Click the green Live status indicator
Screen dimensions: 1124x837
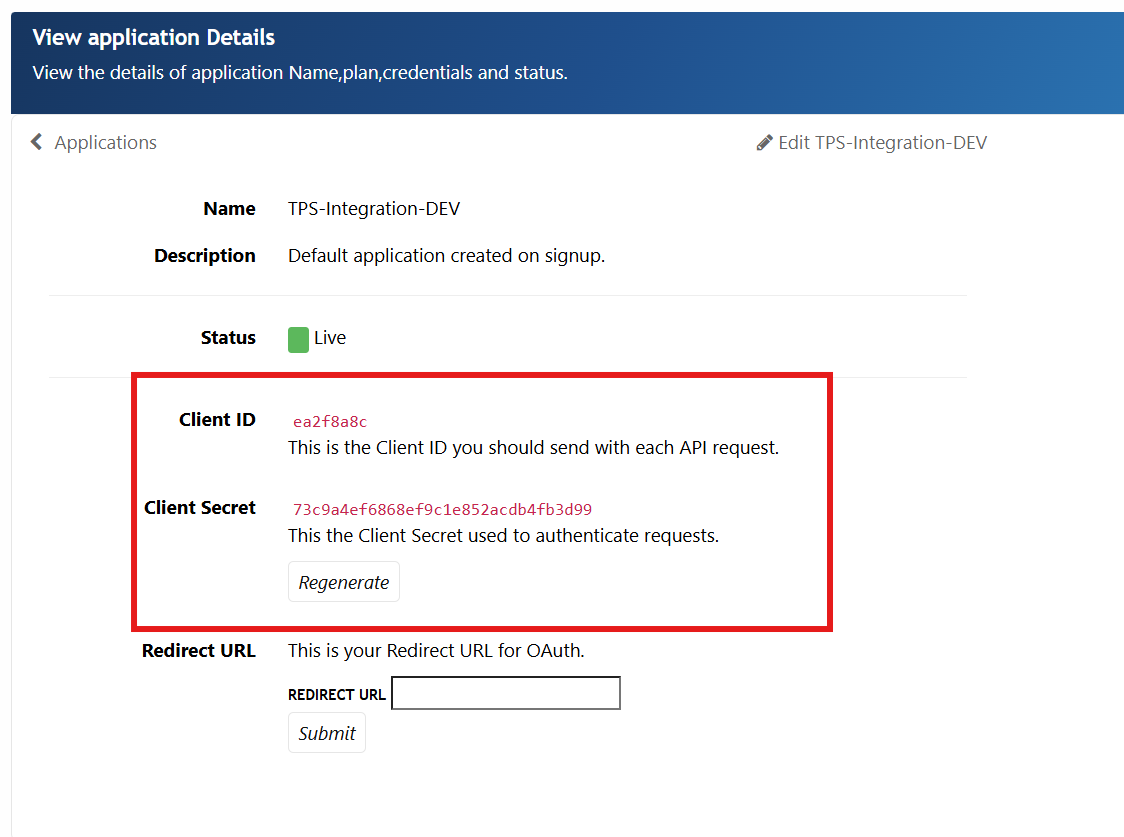298,339
